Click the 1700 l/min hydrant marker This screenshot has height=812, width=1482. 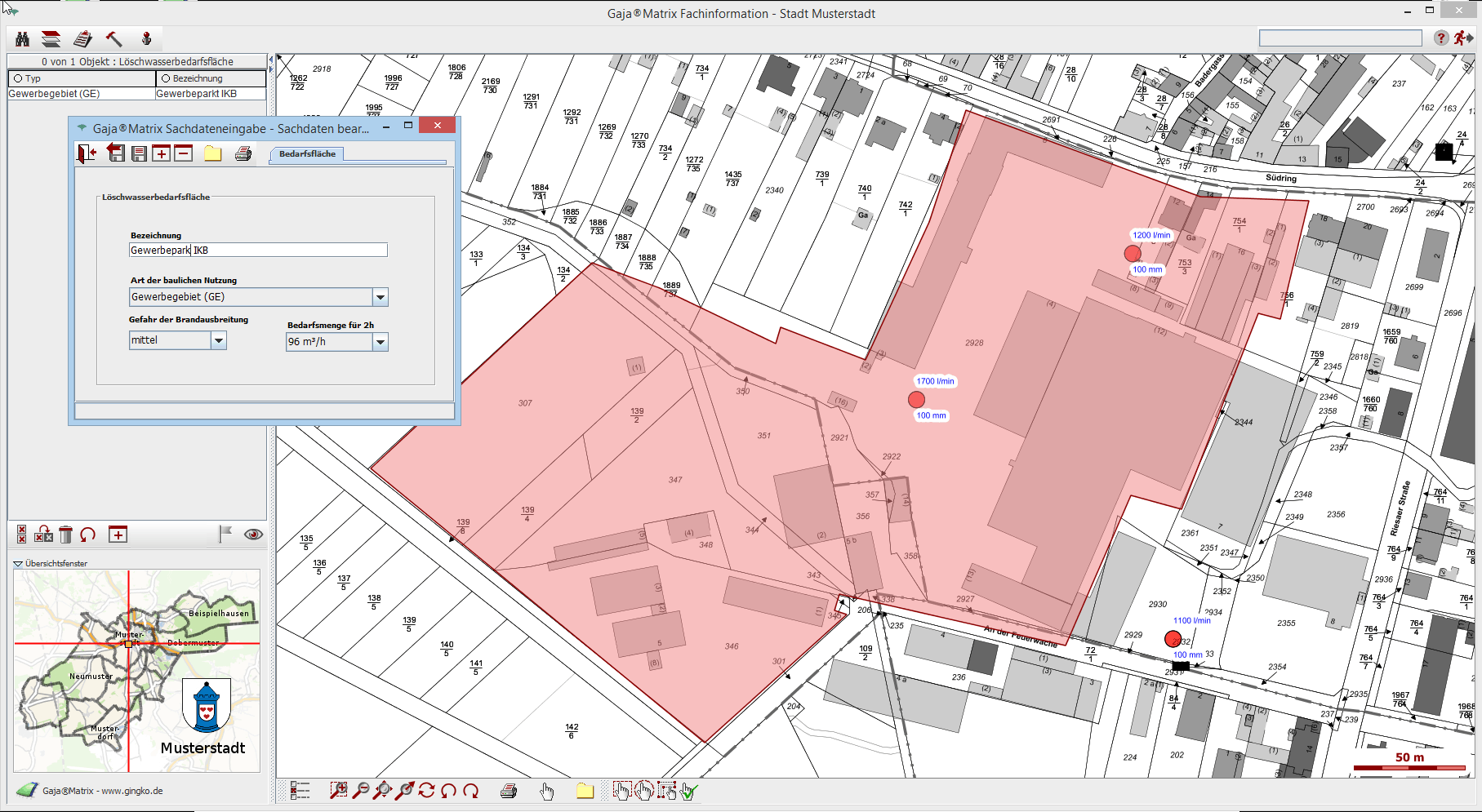pos(916,399)
